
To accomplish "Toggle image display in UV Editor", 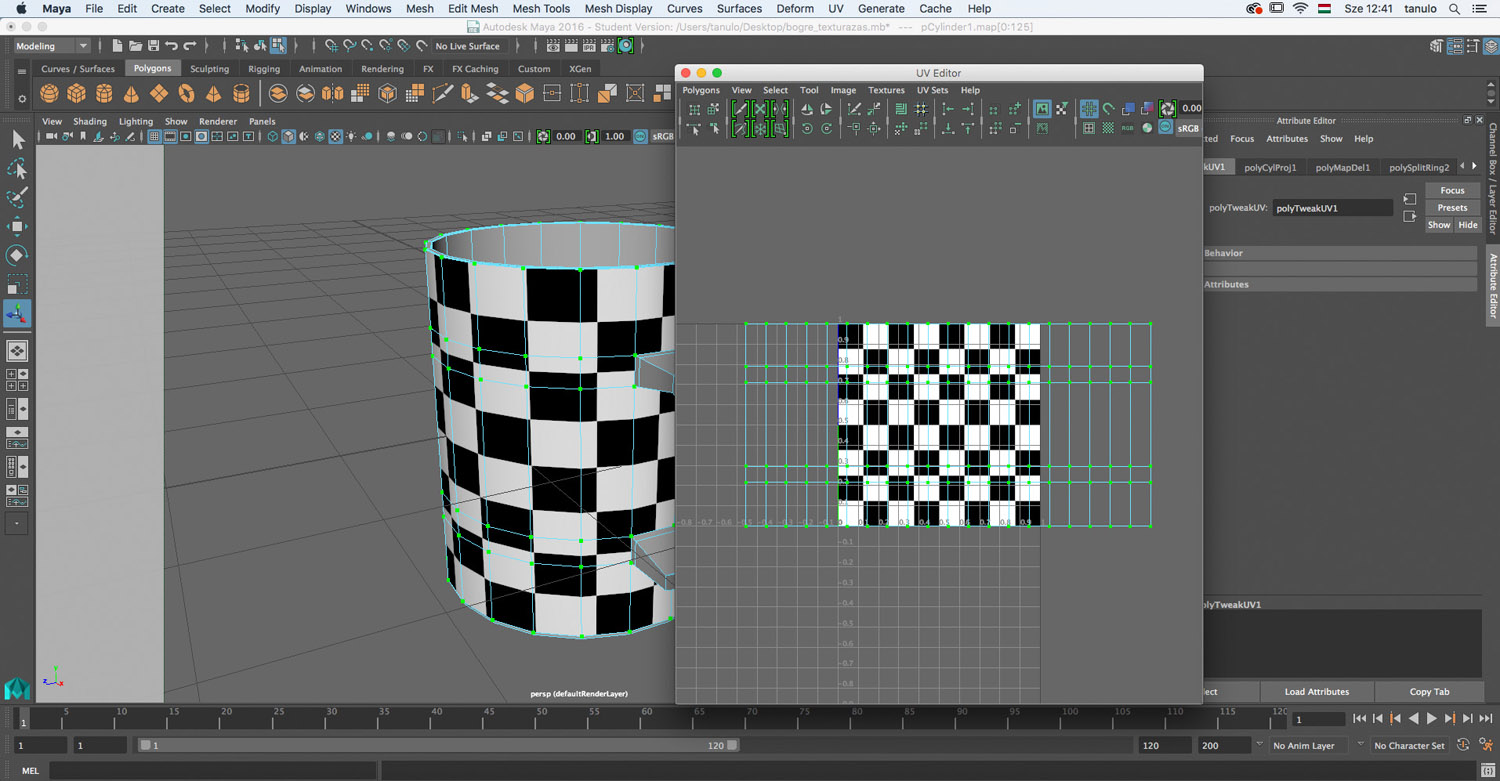I will [x=1042, y=109].
